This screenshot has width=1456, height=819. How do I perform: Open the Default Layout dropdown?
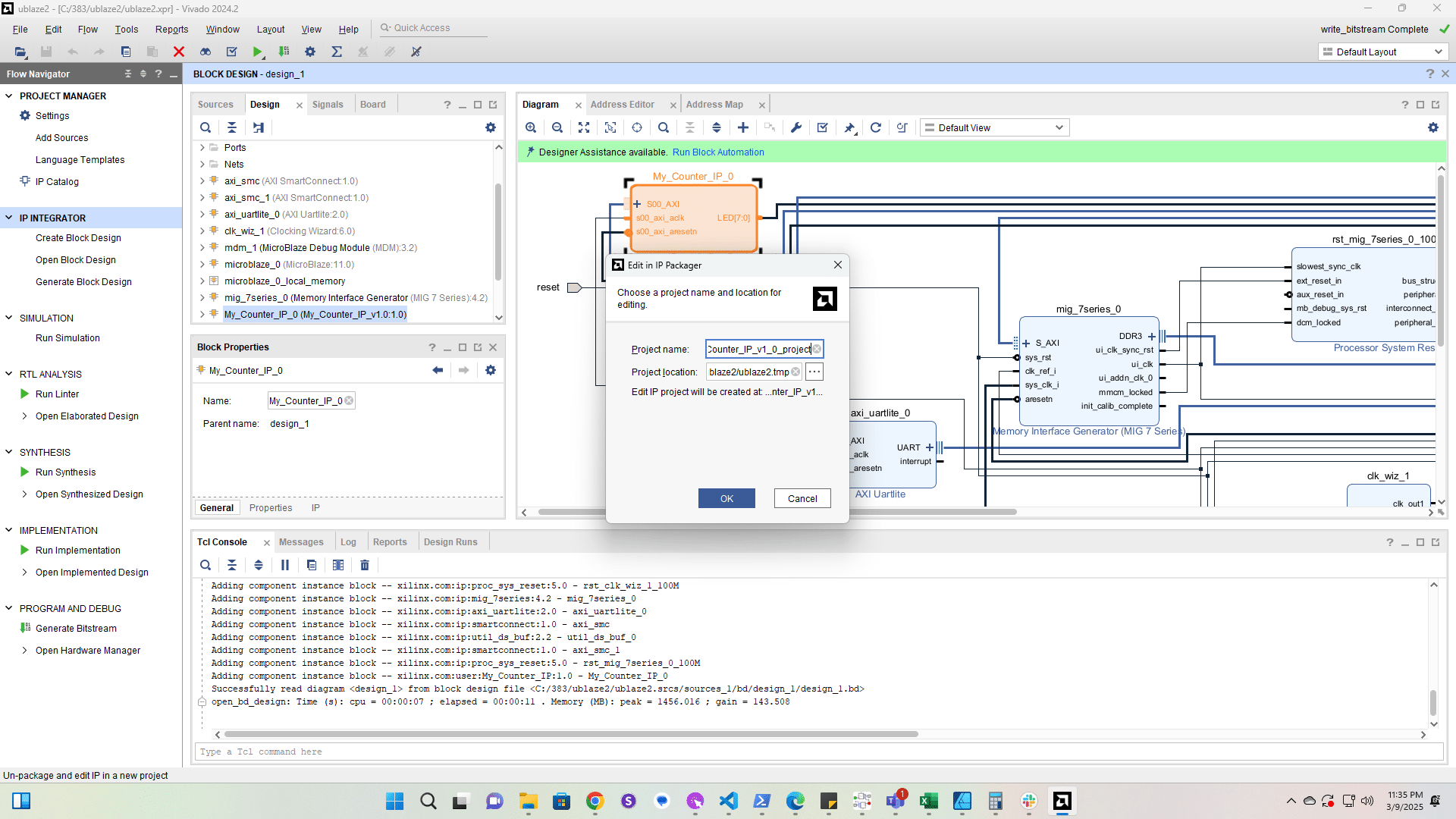click(1383, 52)
